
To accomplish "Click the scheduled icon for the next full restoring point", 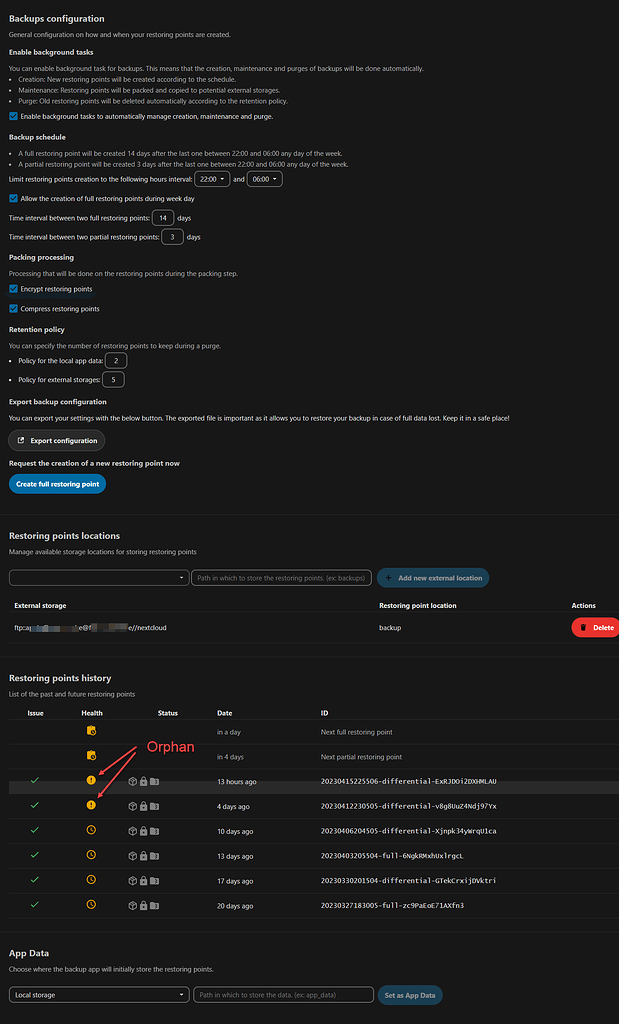I will point(91,731).
